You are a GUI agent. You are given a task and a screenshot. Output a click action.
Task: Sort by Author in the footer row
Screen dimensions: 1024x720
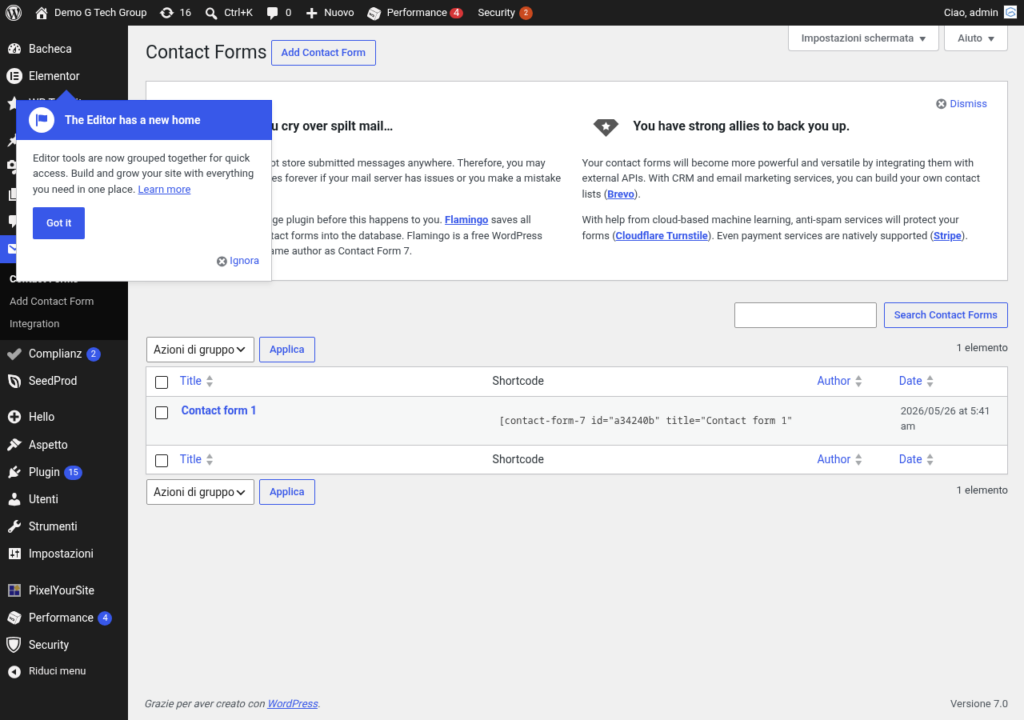click(x=839, y=459)
